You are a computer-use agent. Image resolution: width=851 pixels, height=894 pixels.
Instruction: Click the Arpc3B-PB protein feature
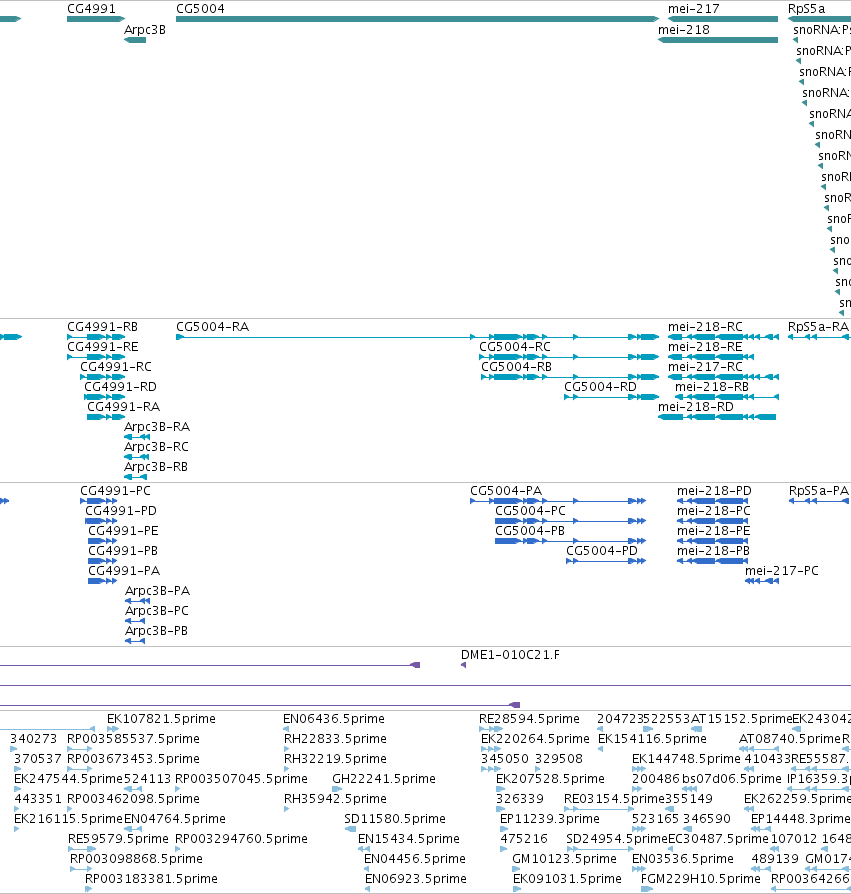135,641
